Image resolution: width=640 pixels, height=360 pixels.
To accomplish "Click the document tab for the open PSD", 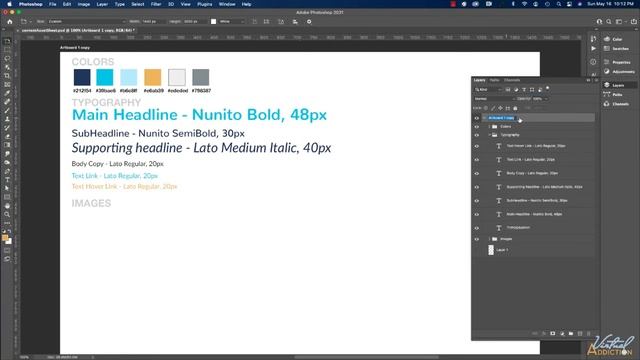I will [77, 31].
